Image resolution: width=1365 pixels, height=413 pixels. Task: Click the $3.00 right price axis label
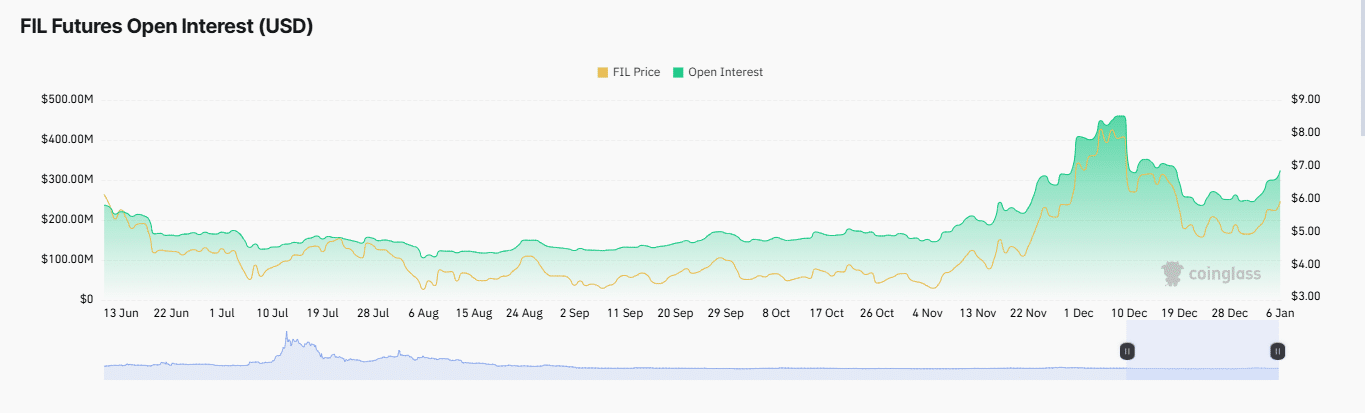coord(1306,297)
